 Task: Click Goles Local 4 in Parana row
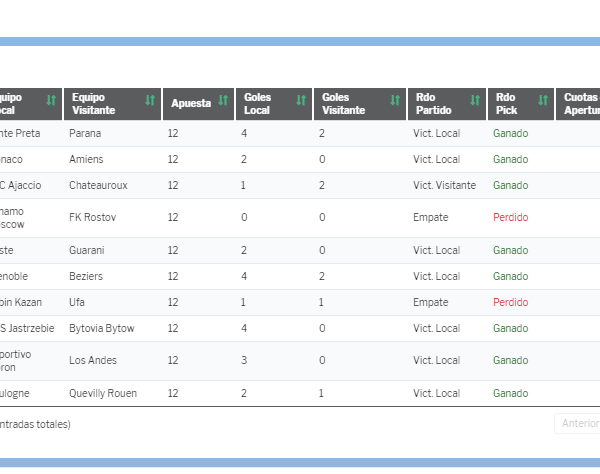point(244,133)
